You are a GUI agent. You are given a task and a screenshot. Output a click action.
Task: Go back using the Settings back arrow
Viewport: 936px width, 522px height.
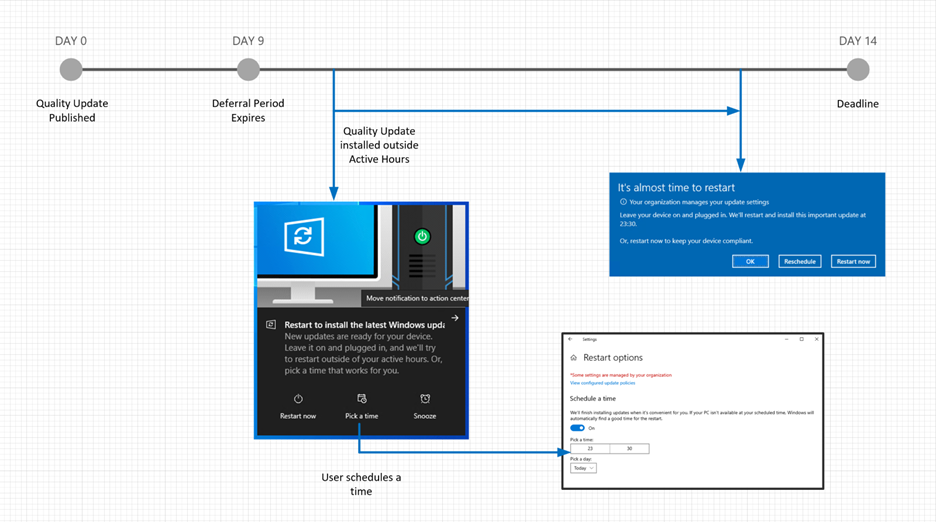pos(570,339)
